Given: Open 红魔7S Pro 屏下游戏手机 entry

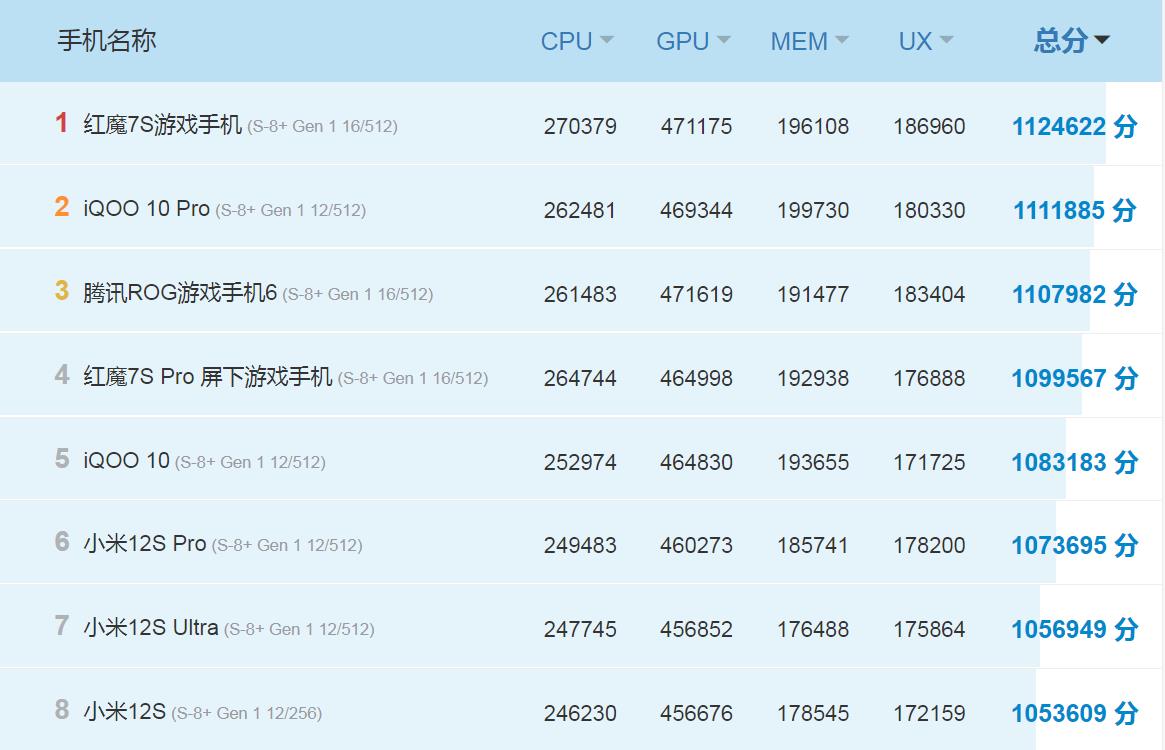Looking at the screenshot, I should click(285, 377).
